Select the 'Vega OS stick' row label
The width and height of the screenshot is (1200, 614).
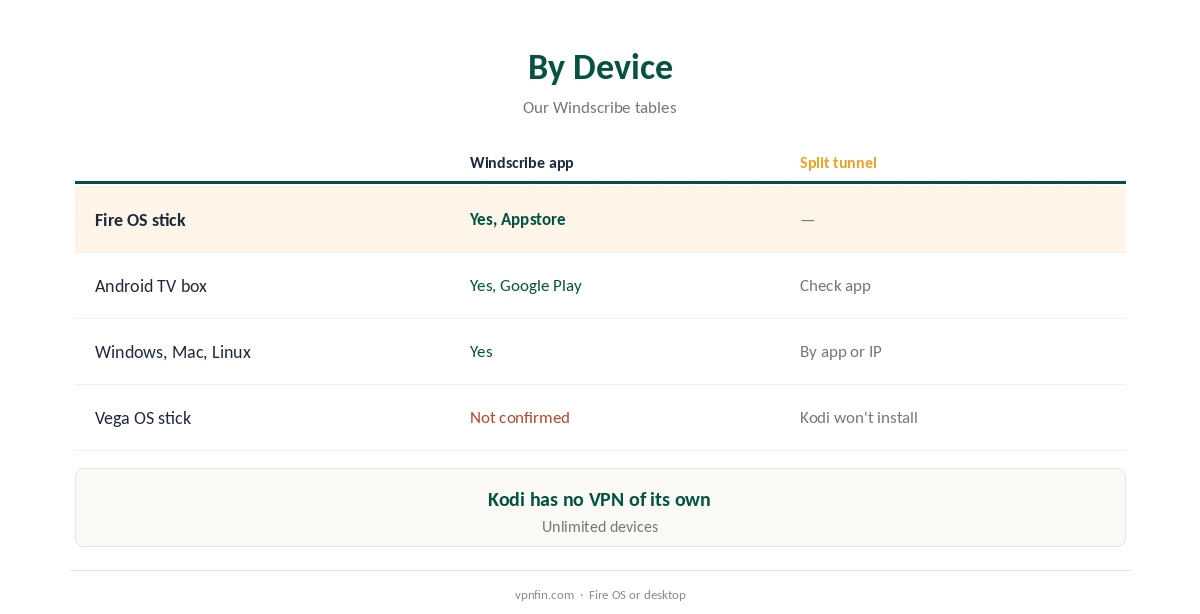pyautogui.click(x=143, y=418)
